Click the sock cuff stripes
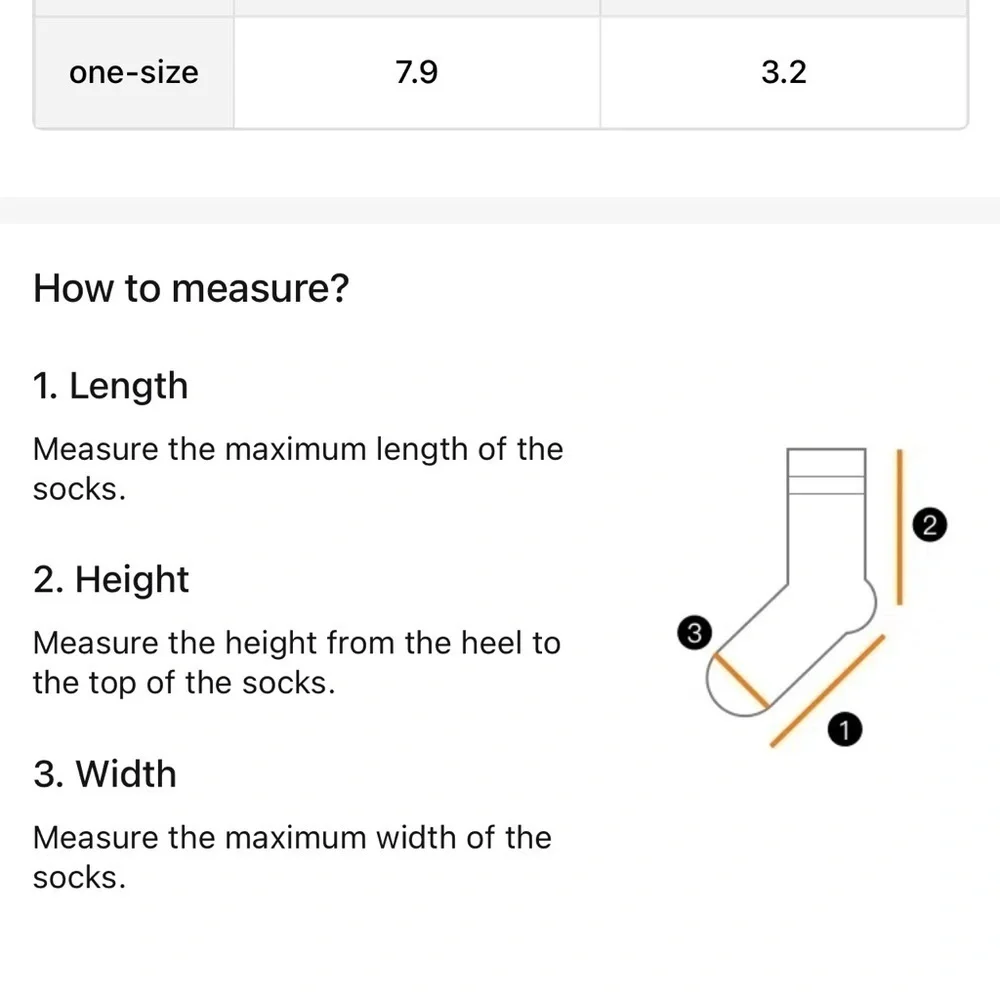Viewport: 1000px width, 1000px height. coord(826,484)
